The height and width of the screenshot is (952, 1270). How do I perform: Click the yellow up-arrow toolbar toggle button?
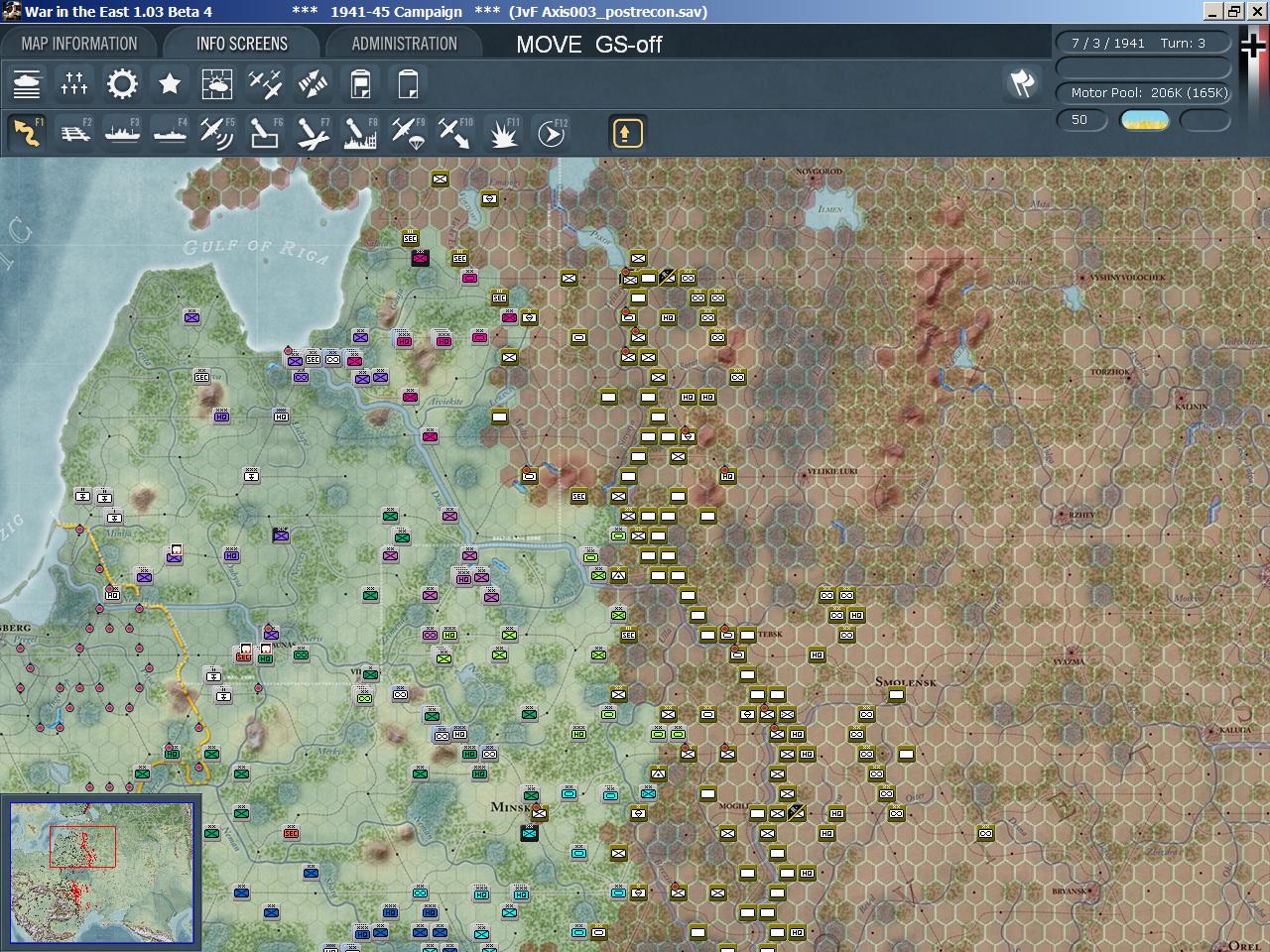627,133
